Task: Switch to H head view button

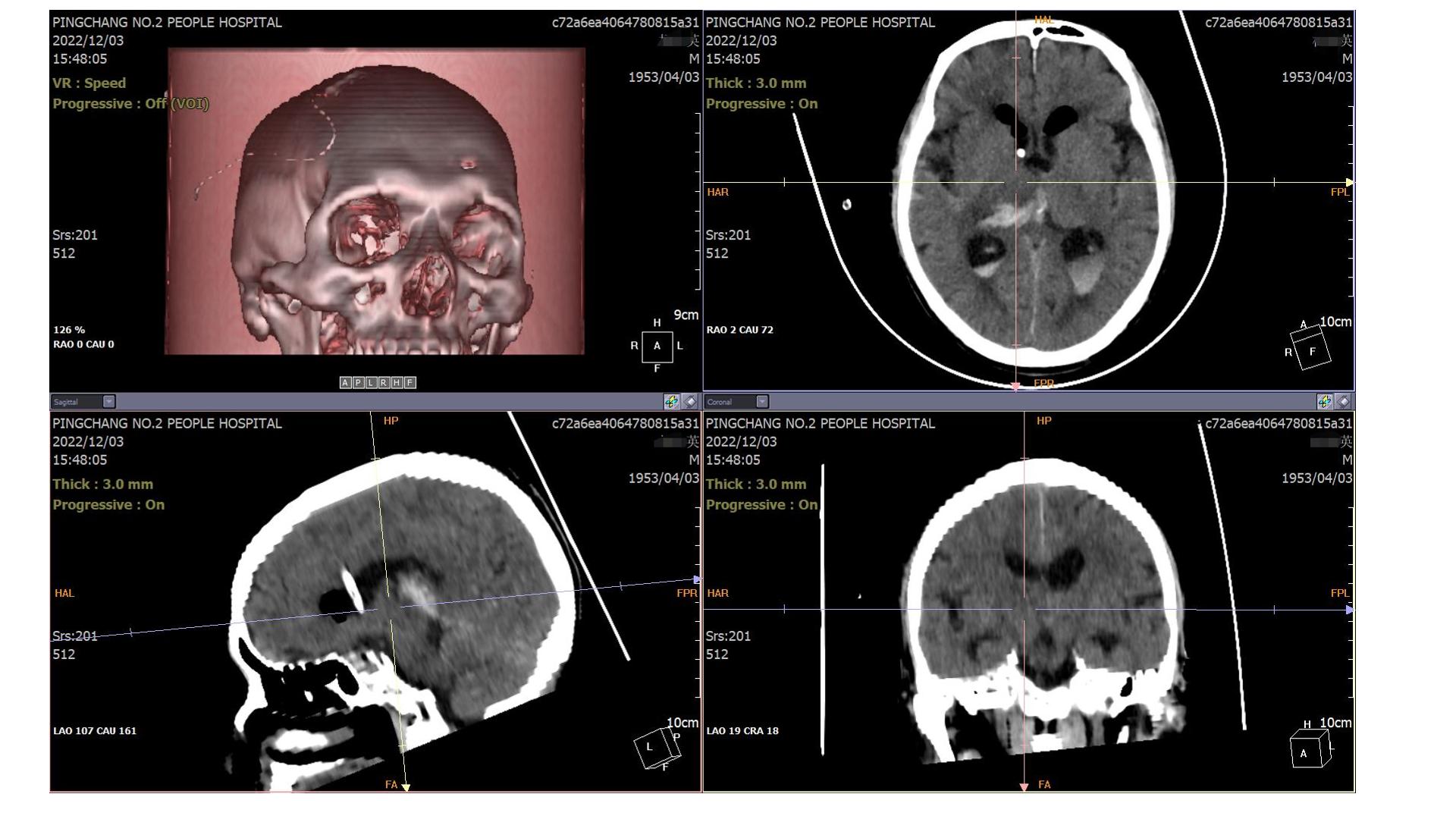Action: [x=397, y=383]
